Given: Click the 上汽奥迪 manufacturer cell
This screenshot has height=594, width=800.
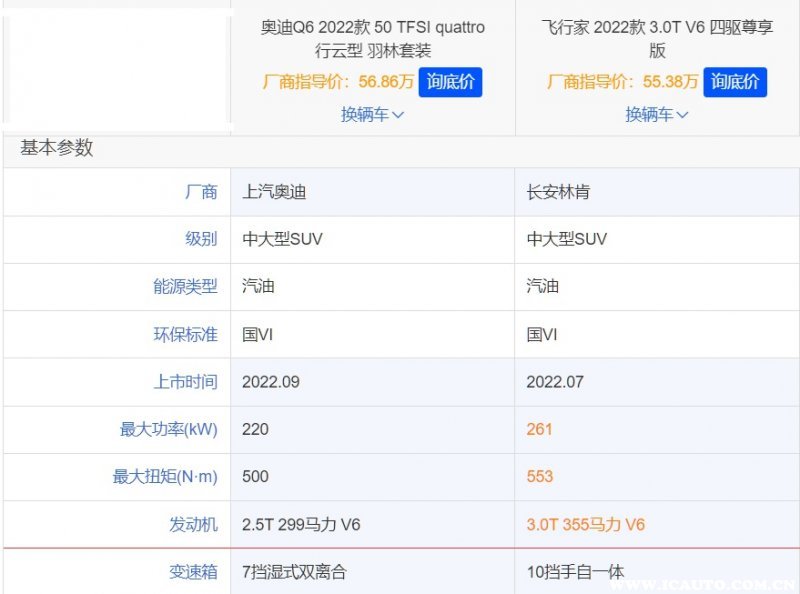Looking at the screenshot, I should pos(275,192).
